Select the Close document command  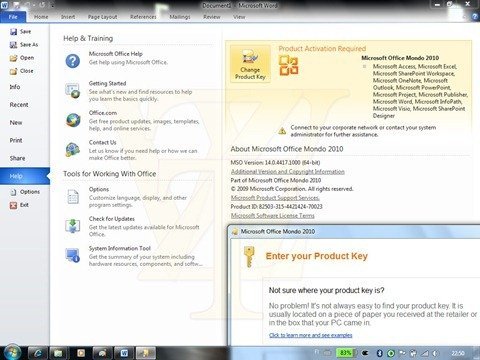pyautogui.click(x=22, y=71)
